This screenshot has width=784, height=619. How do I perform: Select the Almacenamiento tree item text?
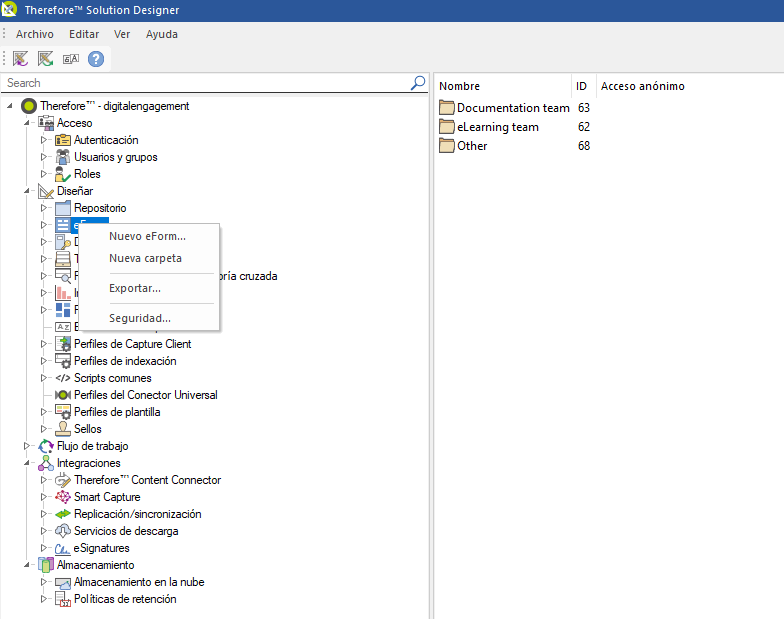click(96, 565)
